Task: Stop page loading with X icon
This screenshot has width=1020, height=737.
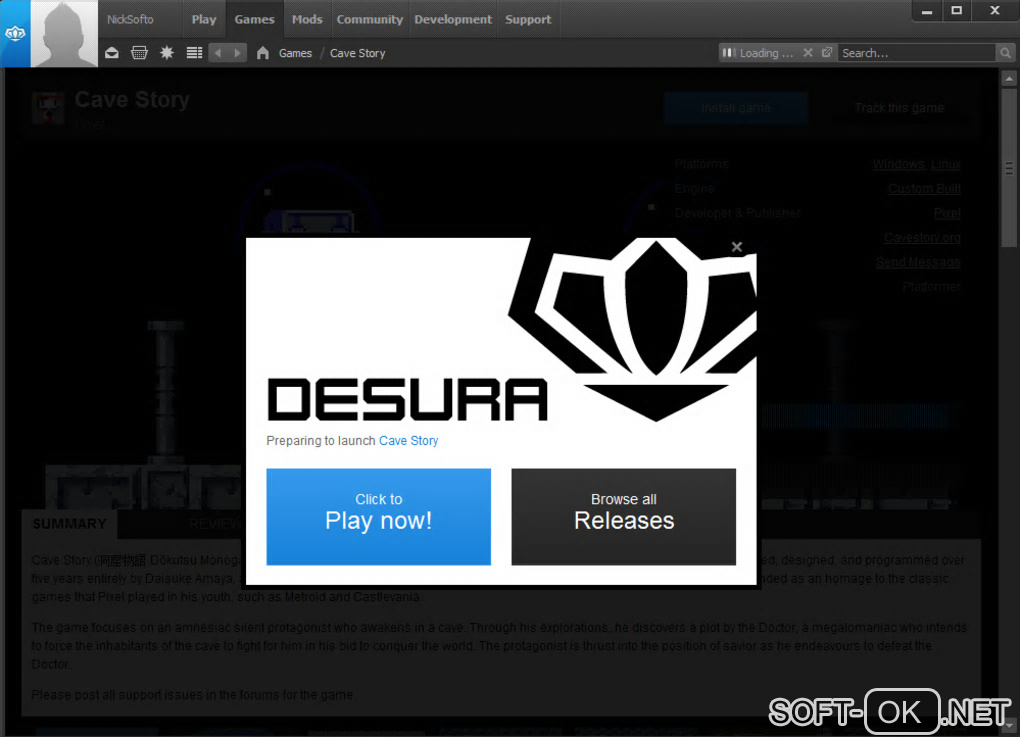Action: (808, 53)
